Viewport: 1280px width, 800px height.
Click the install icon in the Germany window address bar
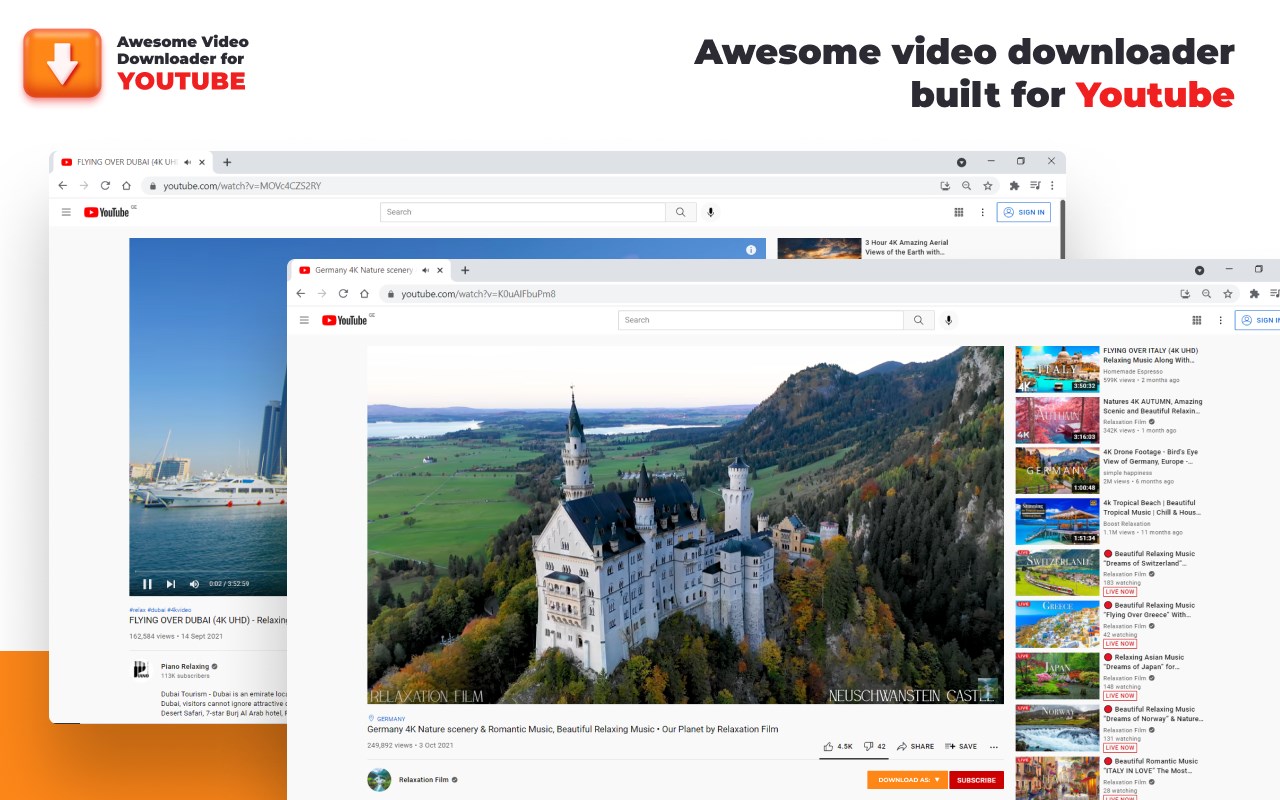(x=1185, y=294)
